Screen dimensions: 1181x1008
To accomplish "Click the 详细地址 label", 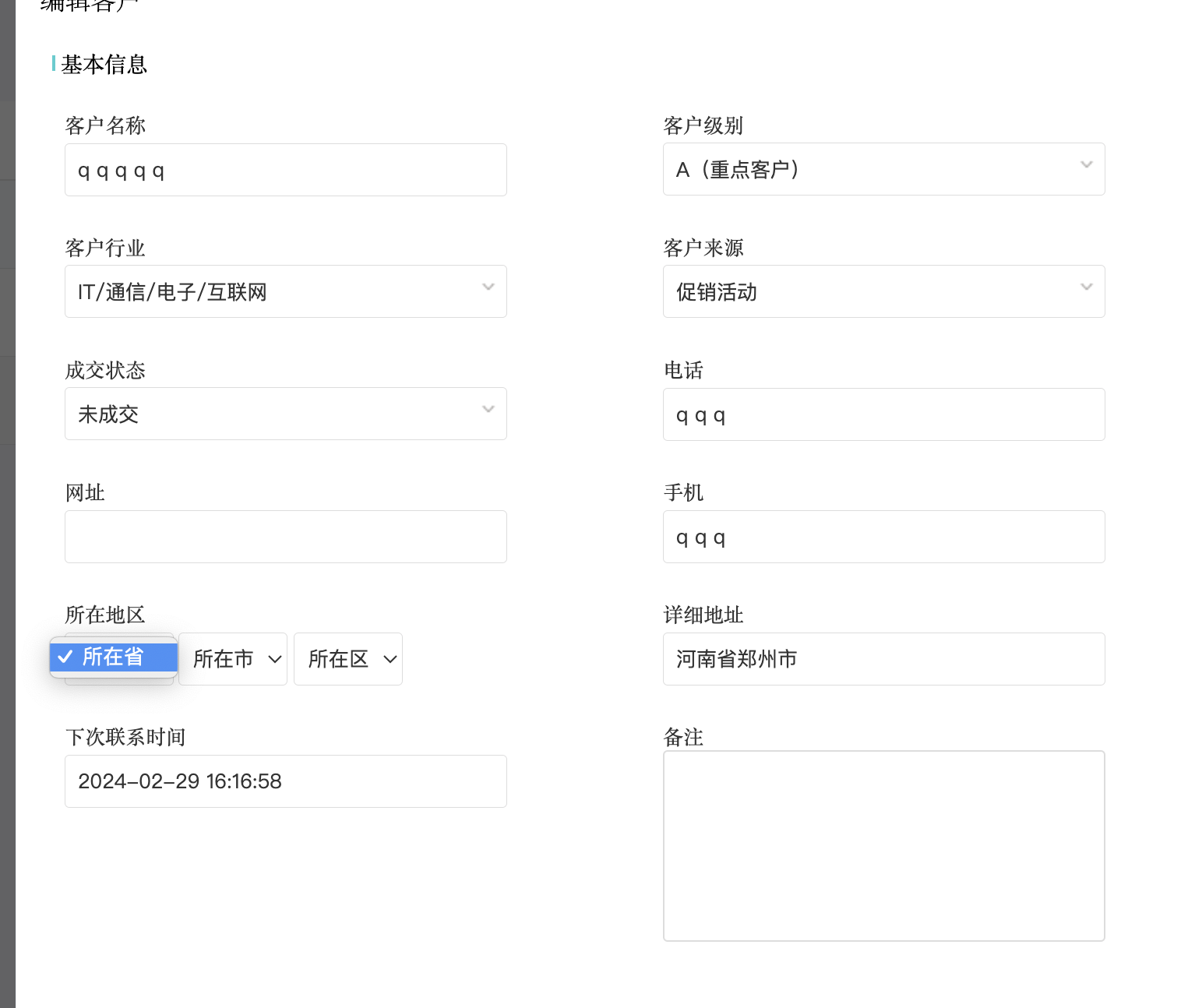I will click(703, 615).
